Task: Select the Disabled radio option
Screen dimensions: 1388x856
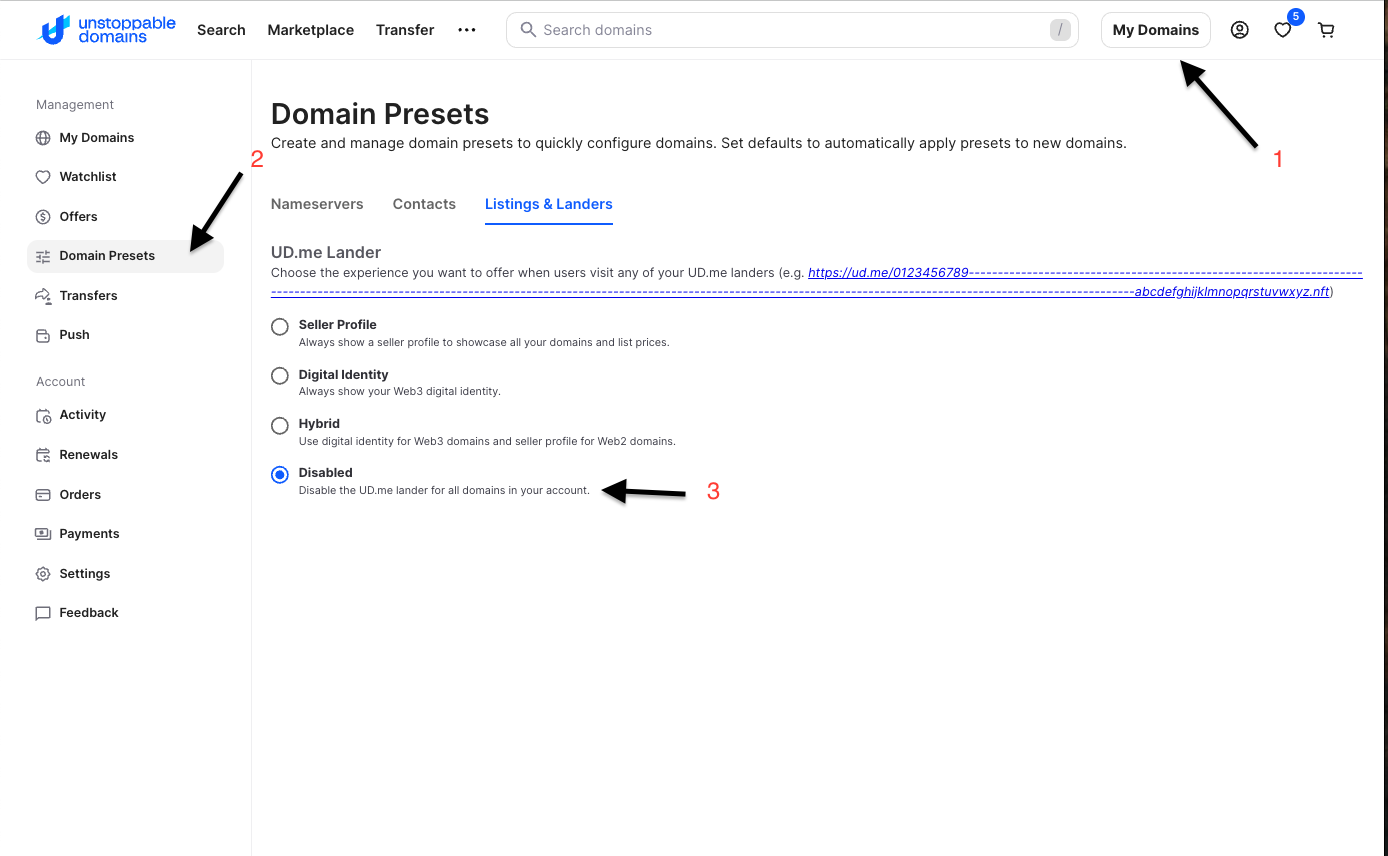Action: (280, 475)
